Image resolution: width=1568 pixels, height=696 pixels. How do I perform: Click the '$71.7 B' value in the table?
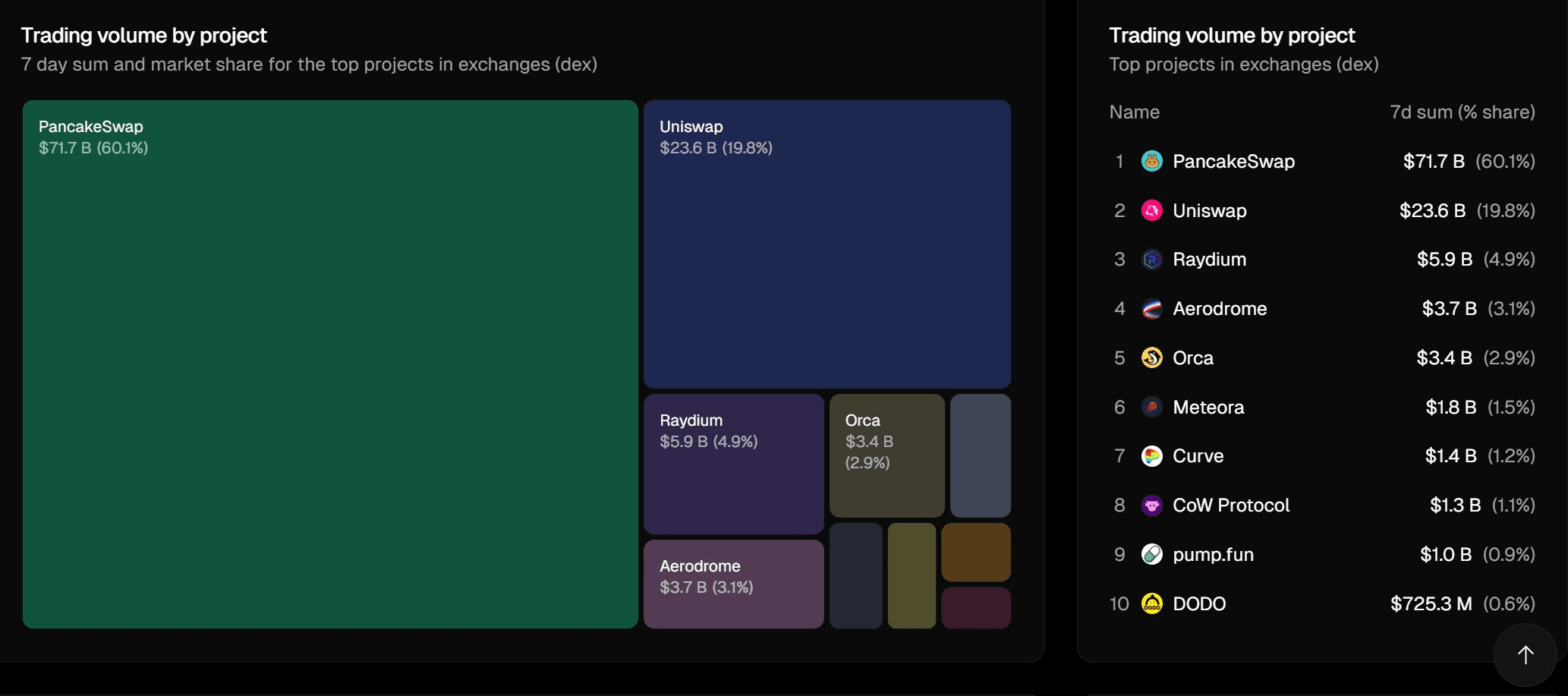(1434, 161)
